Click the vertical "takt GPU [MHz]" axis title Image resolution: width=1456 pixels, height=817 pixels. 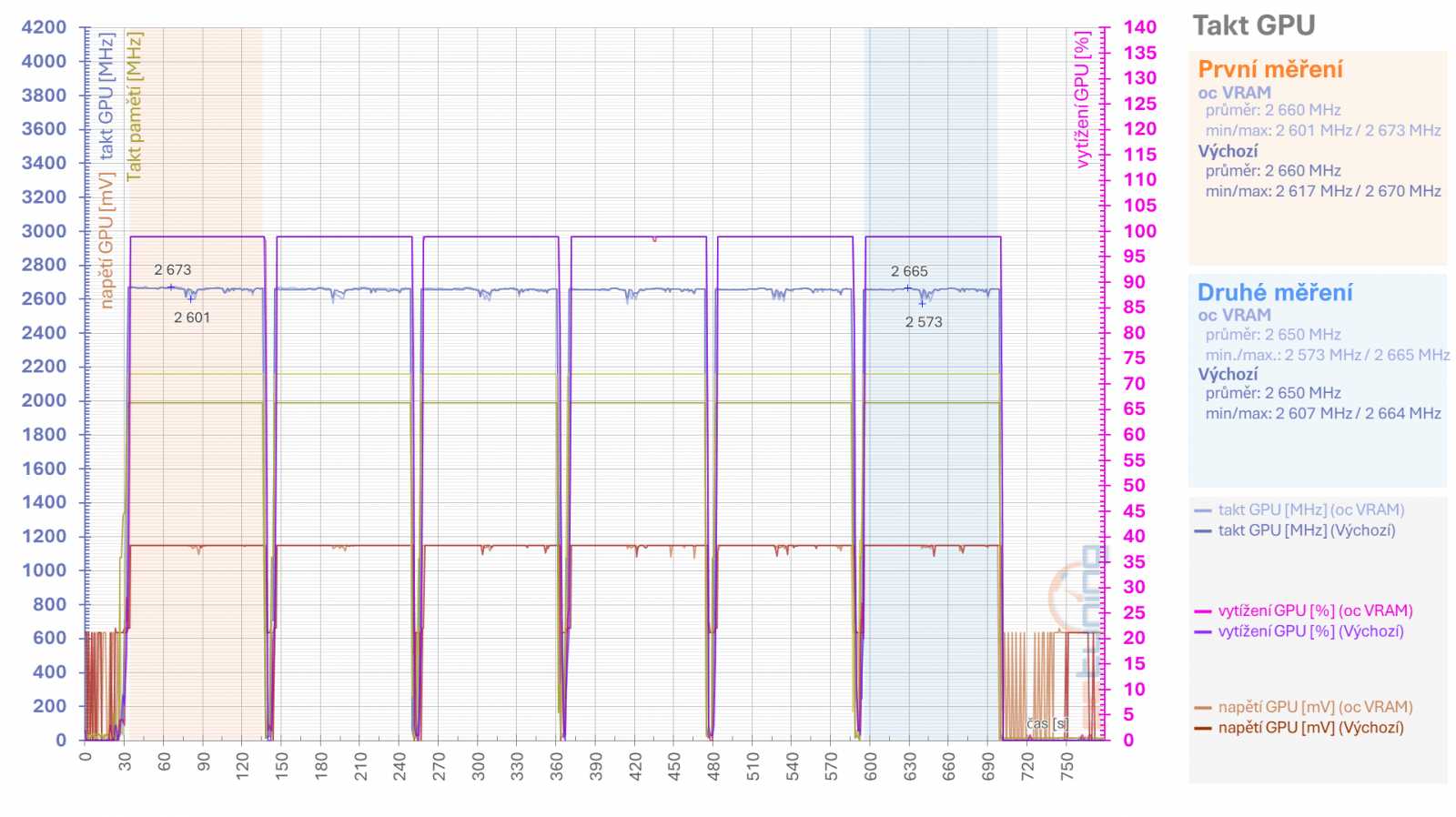click(x=106, y=96)
